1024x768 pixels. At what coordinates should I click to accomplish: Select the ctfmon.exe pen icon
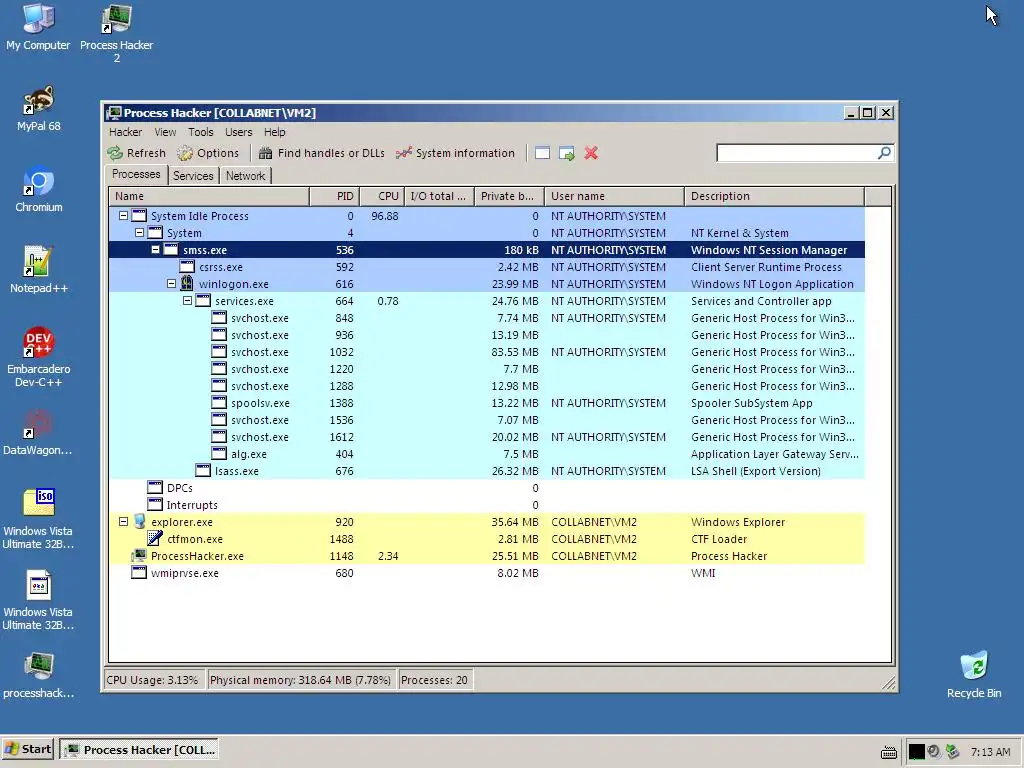point(155,539)
